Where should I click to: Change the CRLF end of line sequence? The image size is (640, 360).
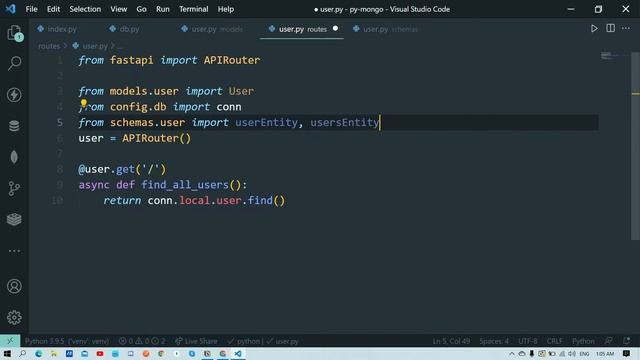tap(555, 341)
